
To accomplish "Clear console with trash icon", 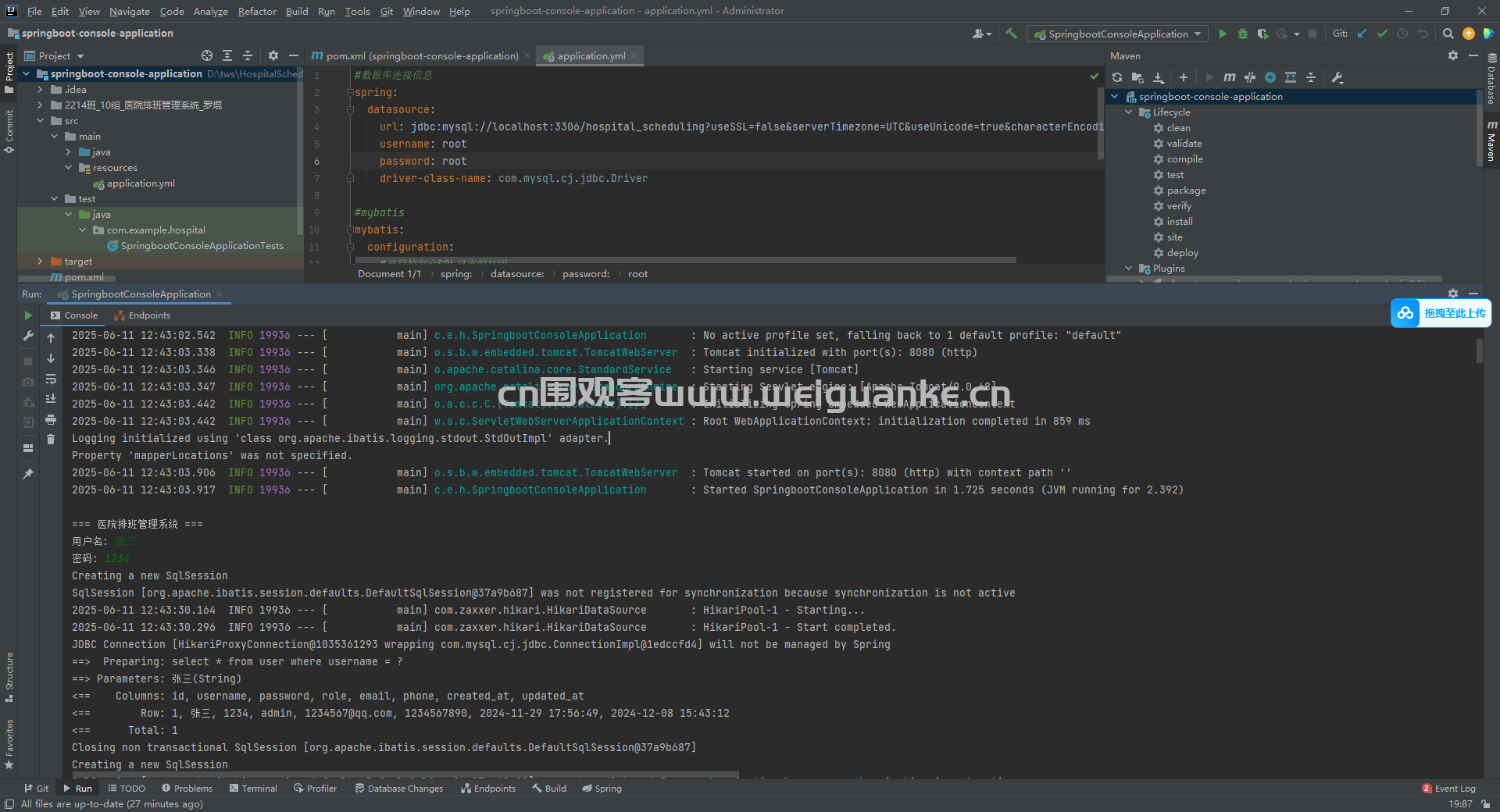I will pos(51,440).
